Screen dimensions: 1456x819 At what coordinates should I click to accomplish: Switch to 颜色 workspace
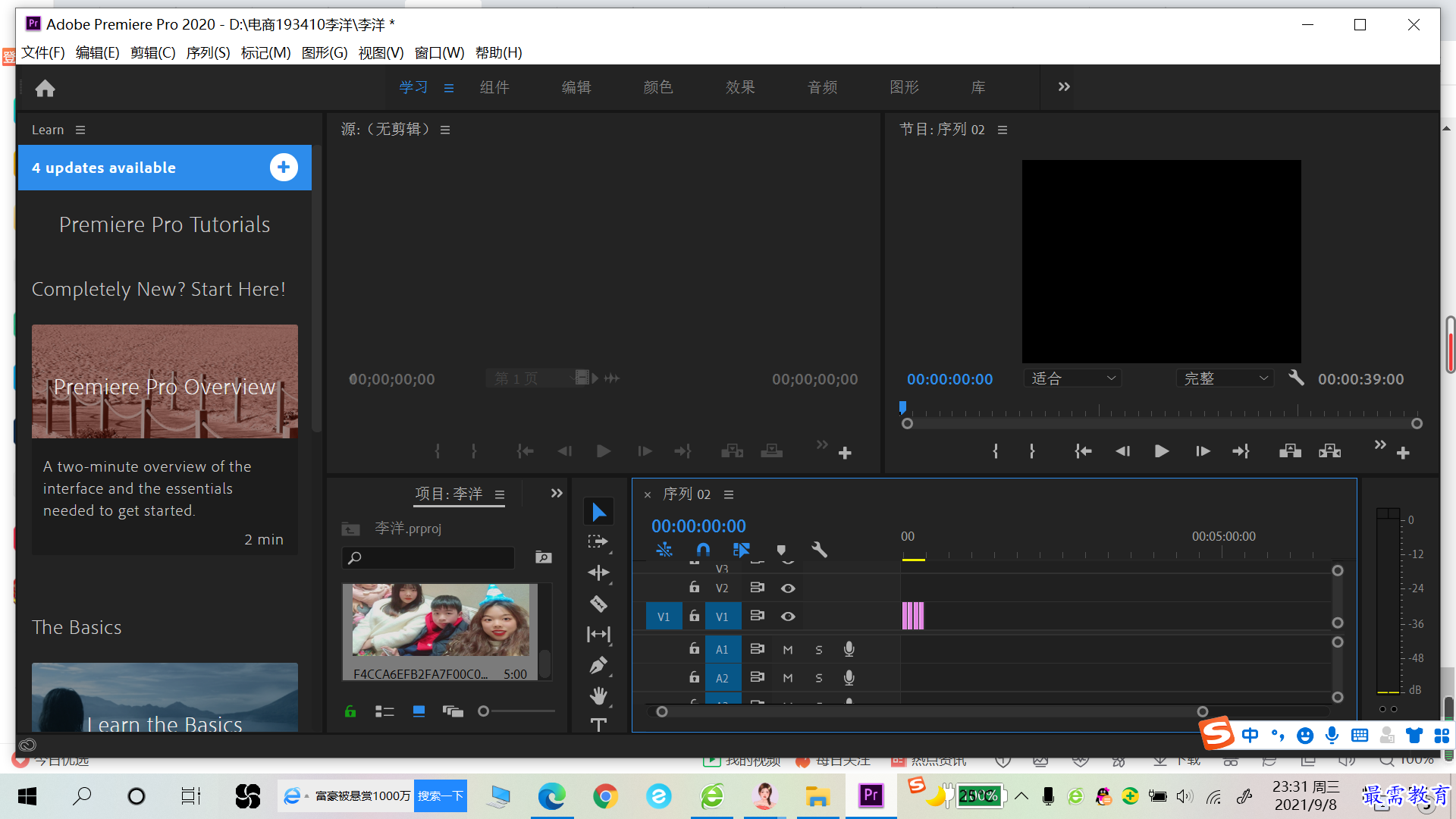[658, 87]
